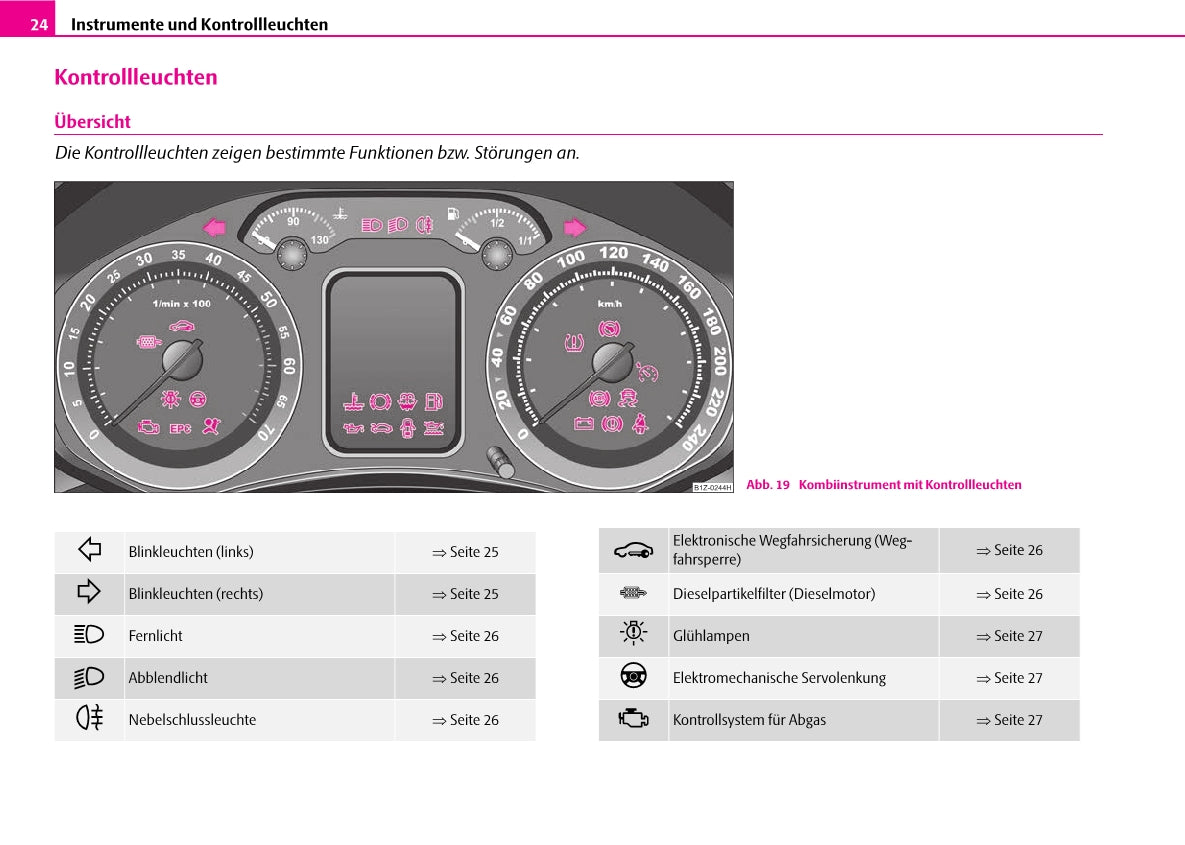
Task: Click the Nebelschlussleuchte fog light table icon
Action: [89, 718]
